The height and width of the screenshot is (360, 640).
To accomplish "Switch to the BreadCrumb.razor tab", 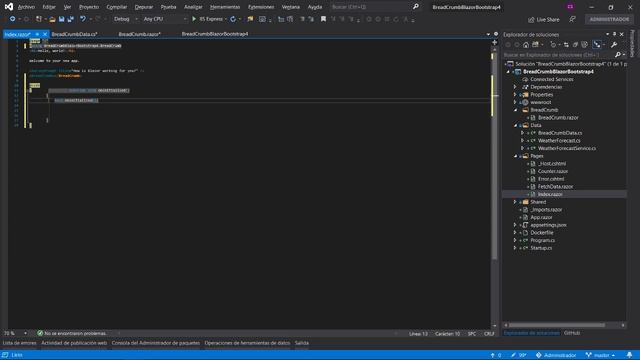I will click(x=139, y=34).
